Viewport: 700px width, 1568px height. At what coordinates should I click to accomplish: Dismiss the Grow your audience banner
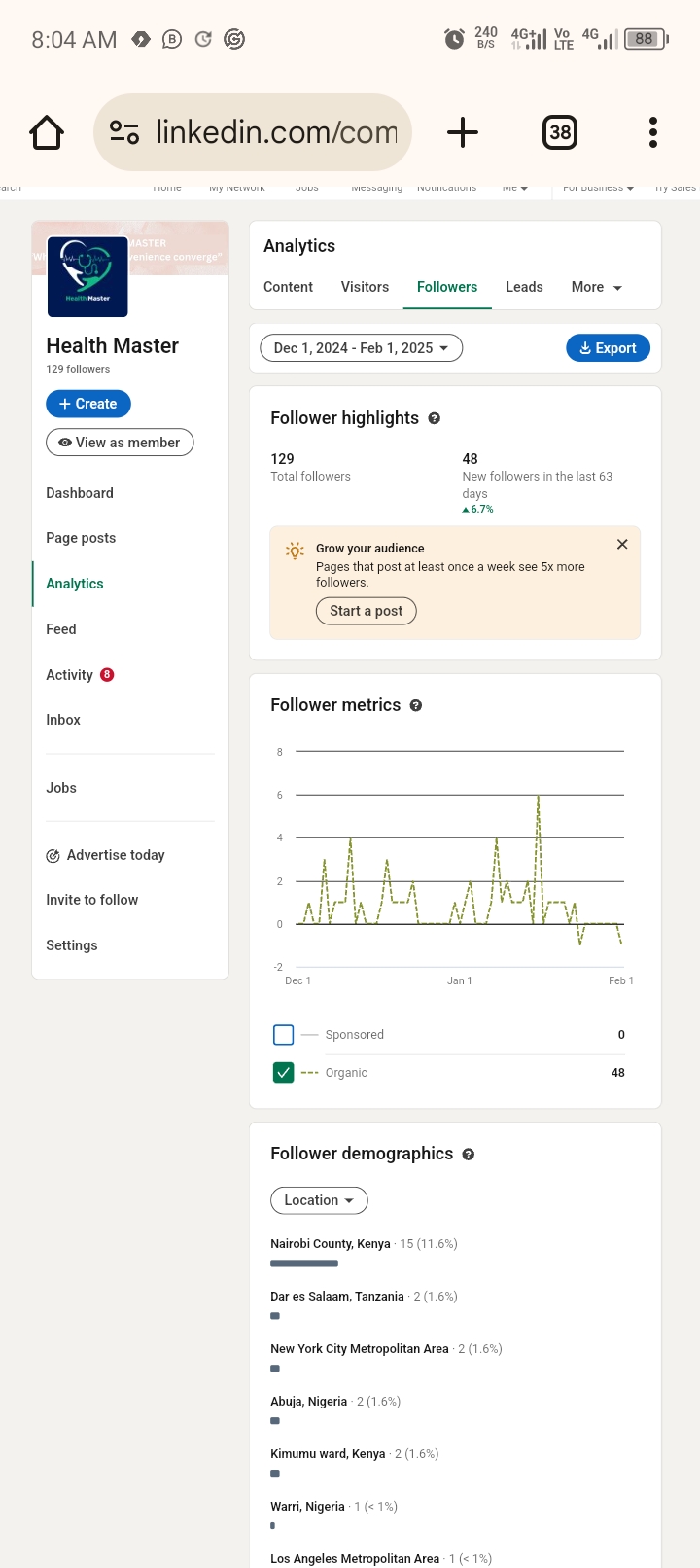tap(622, 545)
